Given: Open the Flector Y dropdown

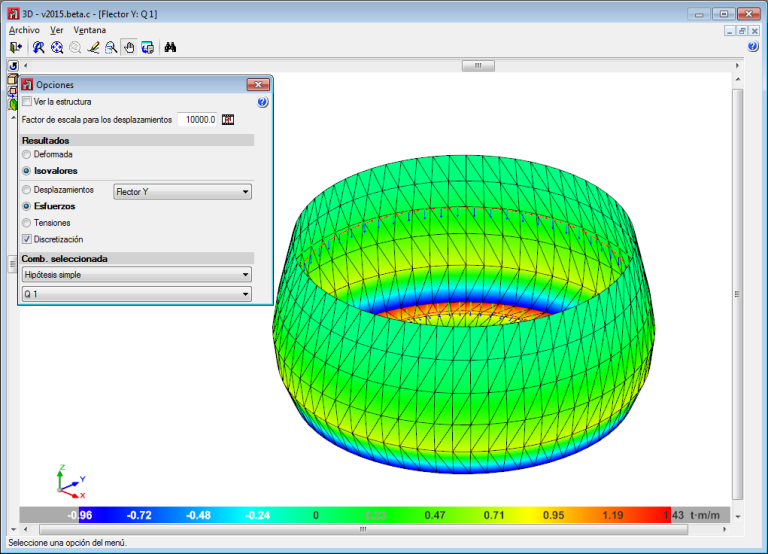Looking at the screenshot, I should coord(183,192).
